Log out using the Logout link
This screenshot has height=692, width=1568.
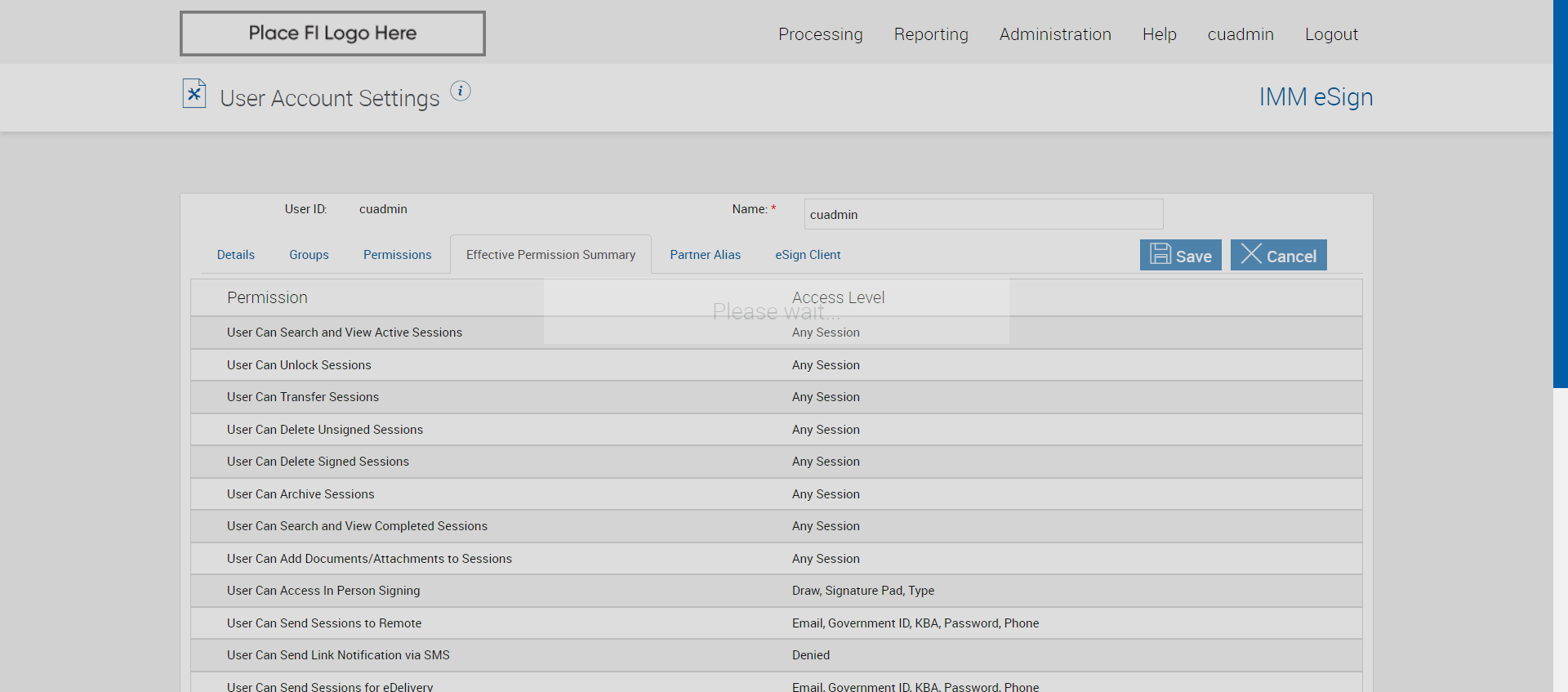click(1331, 34)
